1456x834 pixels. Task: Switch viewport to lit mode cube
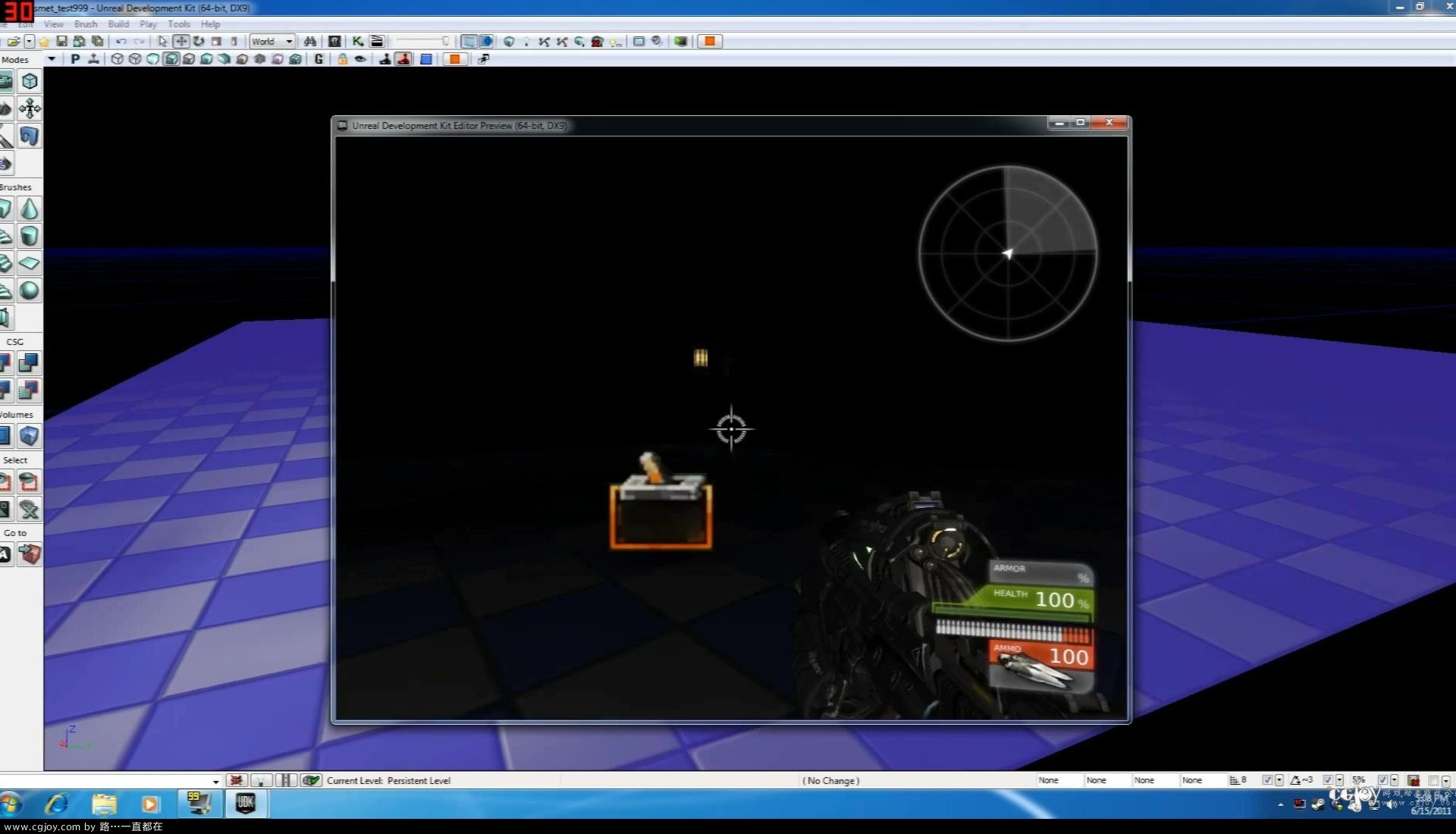click(x=171, y=59)
